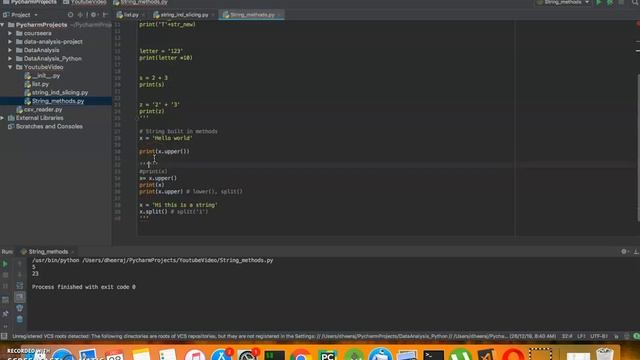This screenshot has width=640, height=360.
Task: Click the green Run button in top toolbar
Action: [599, 2]
